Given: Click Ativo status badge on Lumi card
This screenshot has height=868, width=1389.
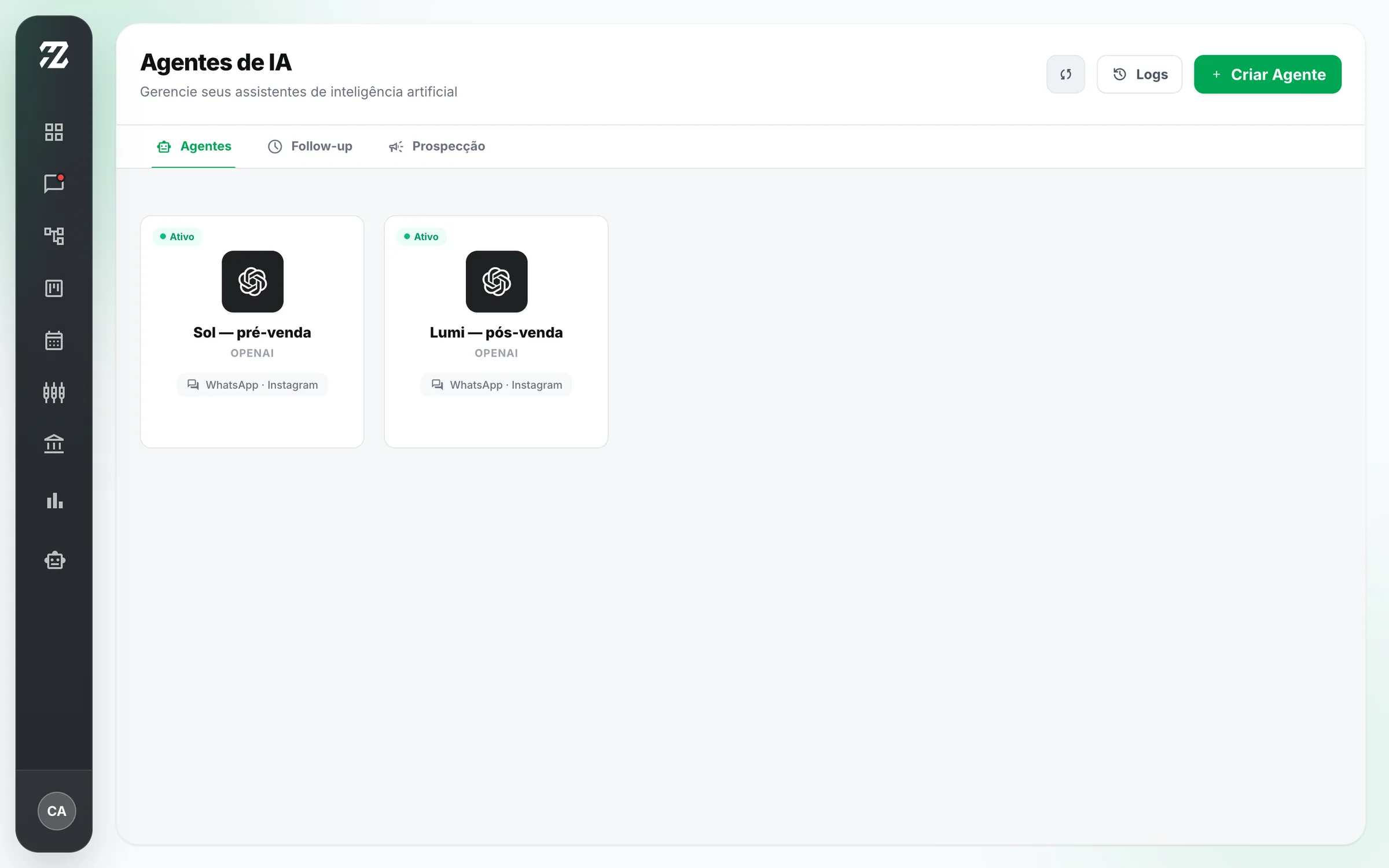Looking at the screenshot, I should pos(421,237).
